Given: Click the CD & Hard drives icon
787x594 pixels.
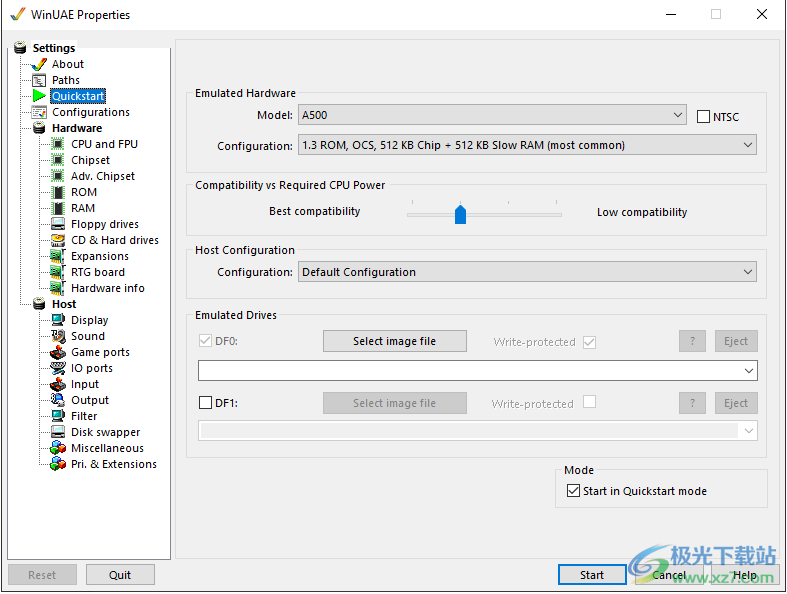Looking at the screenshot, I should point(58,240).
